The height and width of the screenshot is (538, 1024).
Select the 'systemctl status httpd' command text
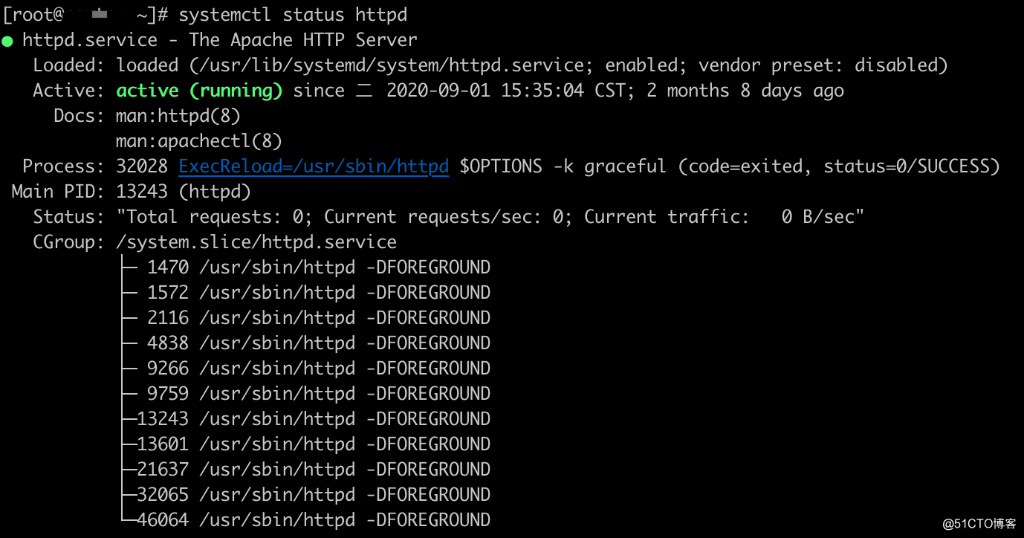pos(293,14)
